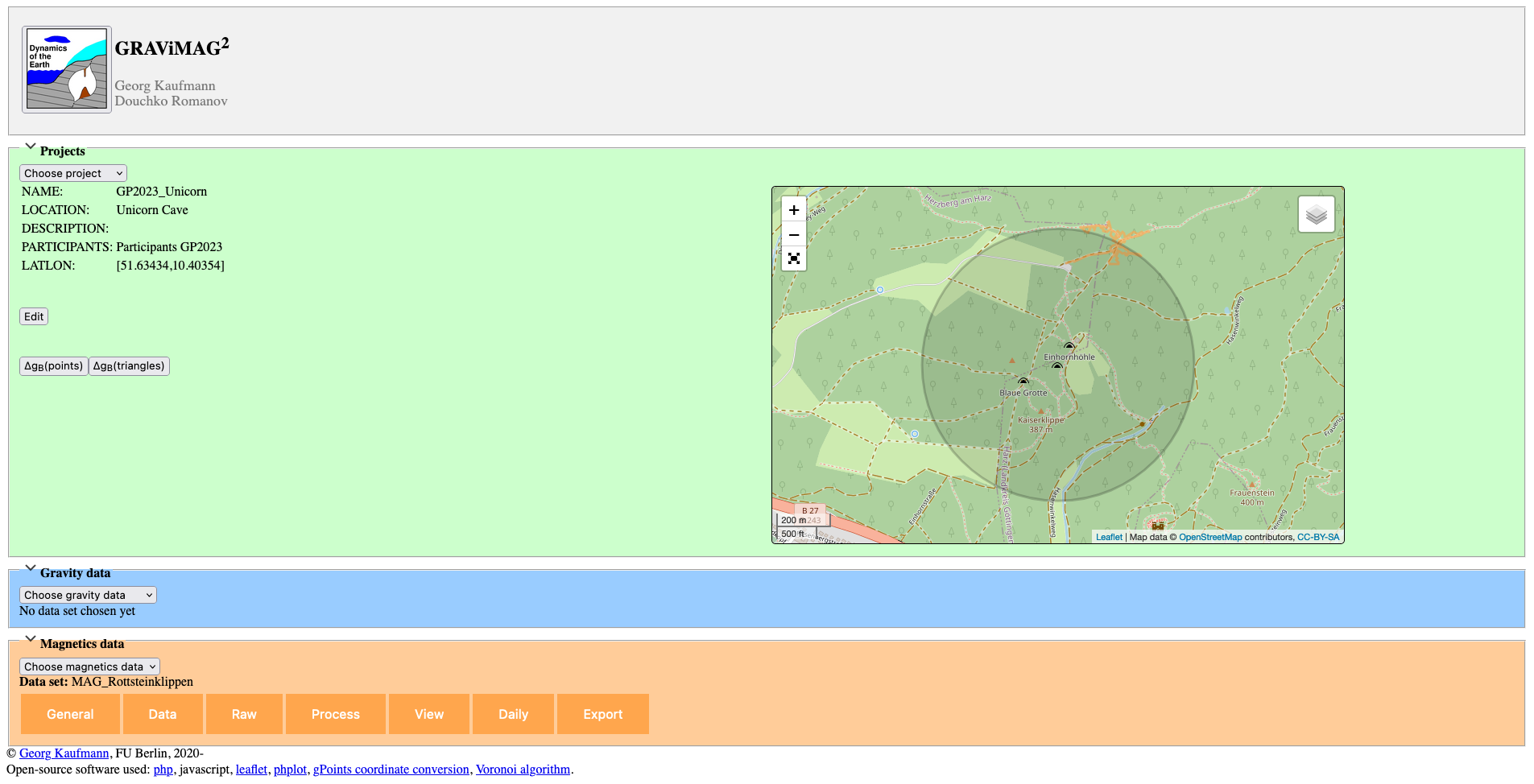Open the map layers control

[1316, 214]
